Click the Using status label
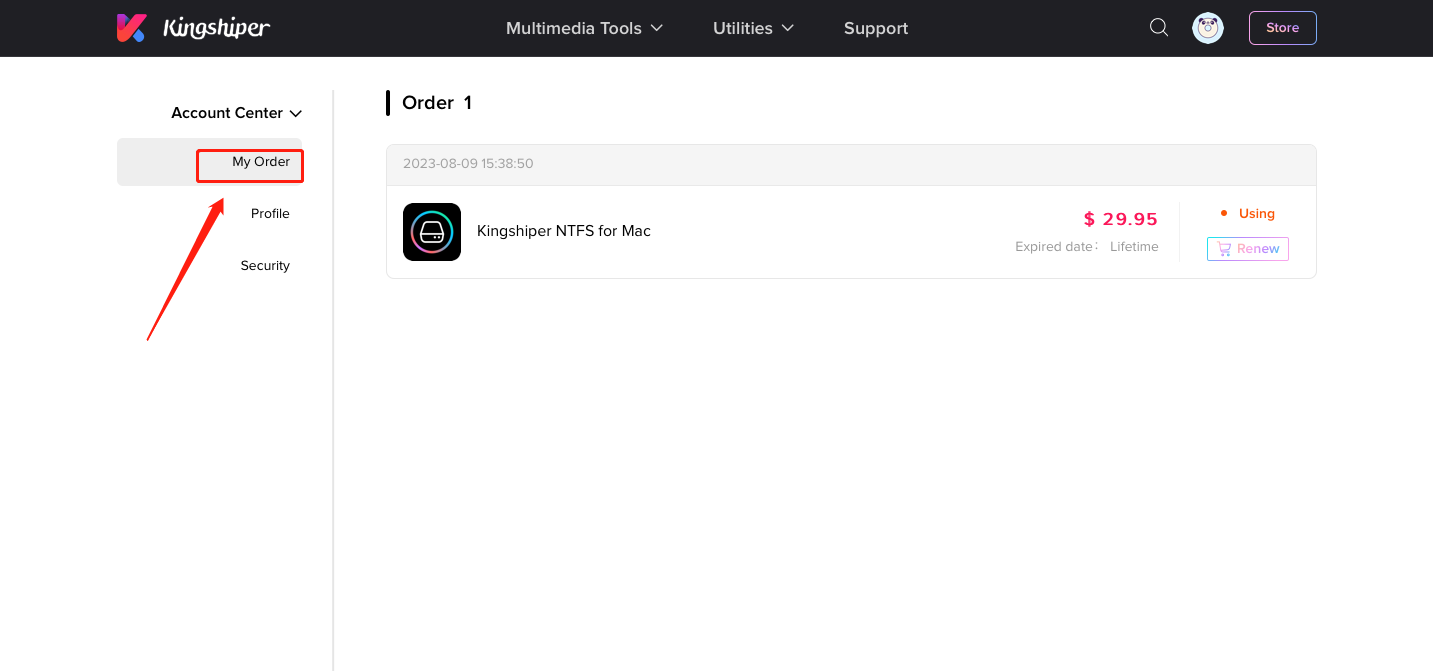Screen dimensions: 1433x671 coord(1257,214)
